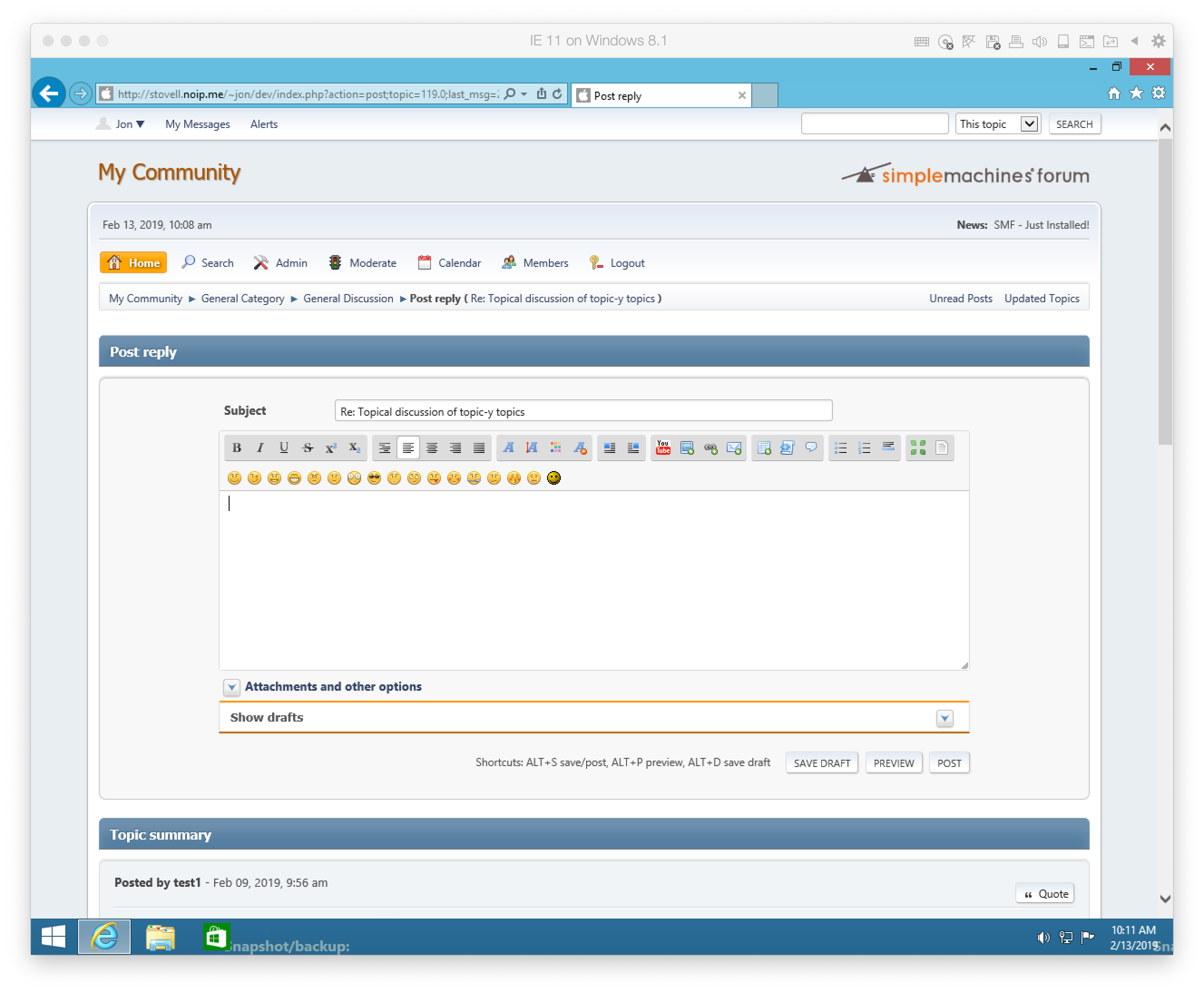The height and width of the screenshot is (993, 1204).
Task: Insert the tongue-out smiley
Action: coord(434,477)
